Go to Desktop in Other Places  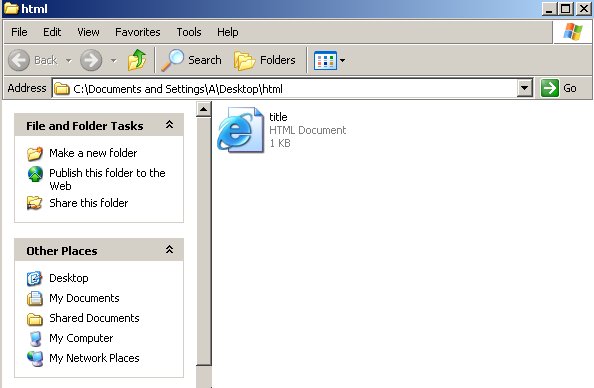(69, 278)
